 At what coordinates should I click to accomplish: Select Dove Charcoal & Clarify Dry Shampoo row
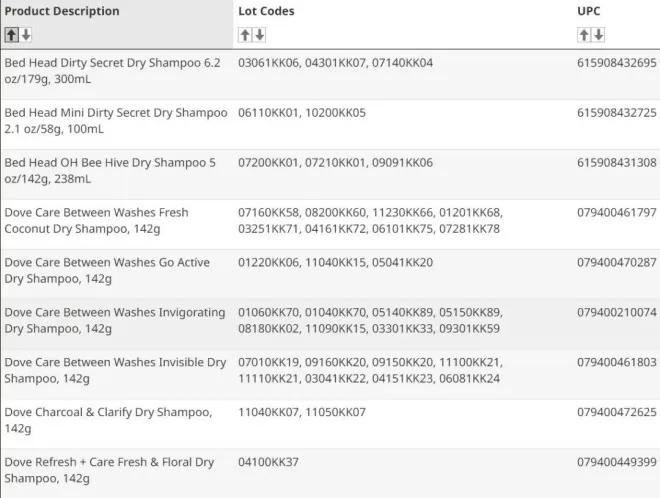[x=330, y=424]
